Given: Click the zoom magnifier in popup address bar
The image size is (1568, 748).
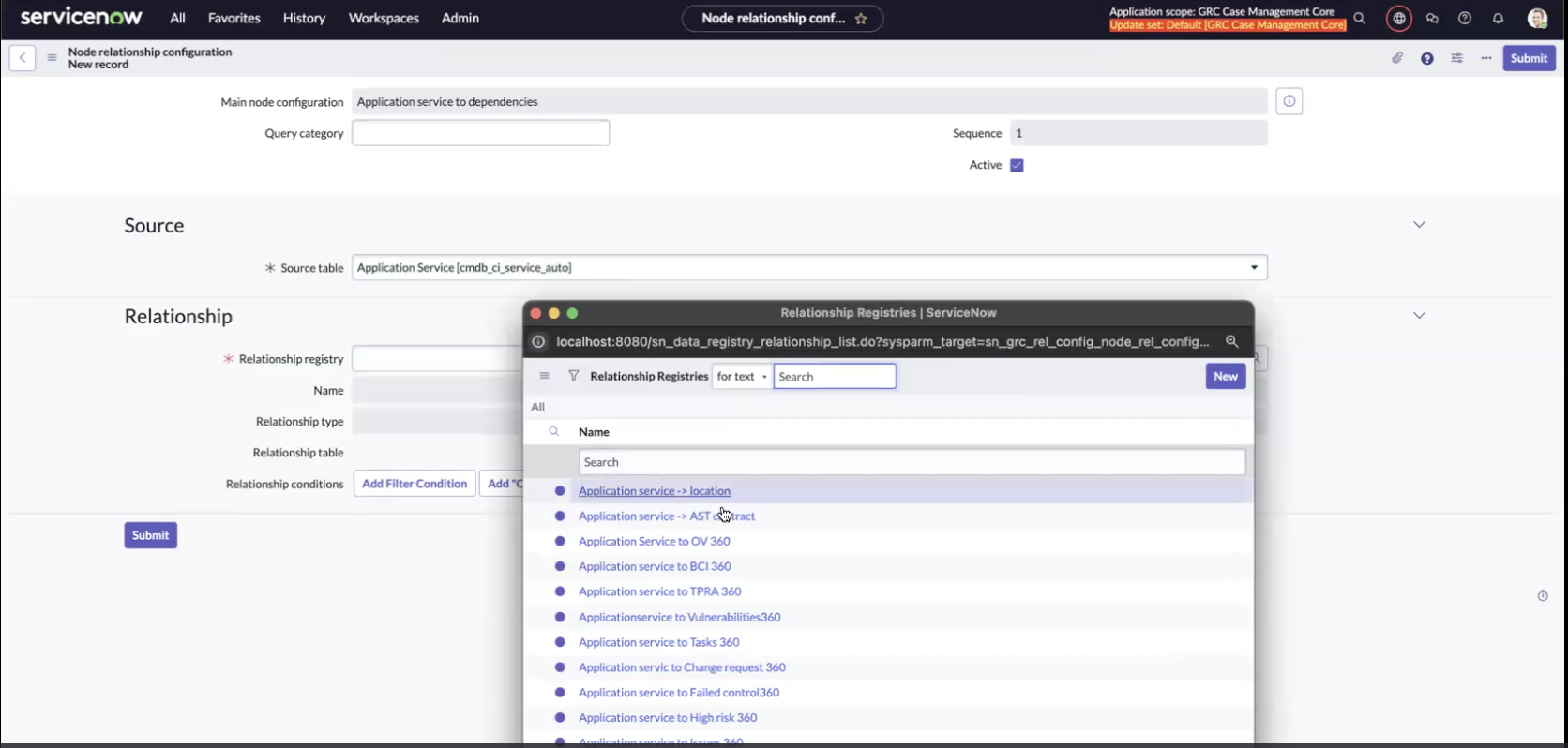Looking at the screenshot, I should pyautogui.click(x=1232, y=342).
